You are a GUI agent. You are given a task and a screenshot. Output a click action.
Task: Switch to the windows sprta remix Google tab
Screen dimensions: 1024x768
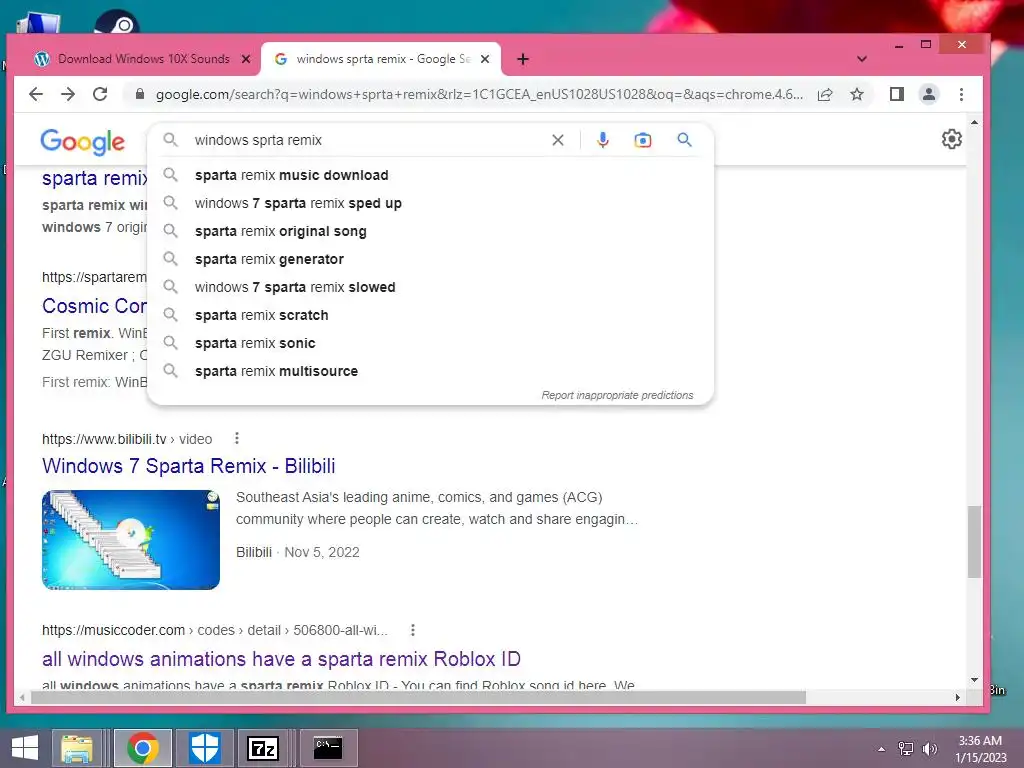point(382,59)
